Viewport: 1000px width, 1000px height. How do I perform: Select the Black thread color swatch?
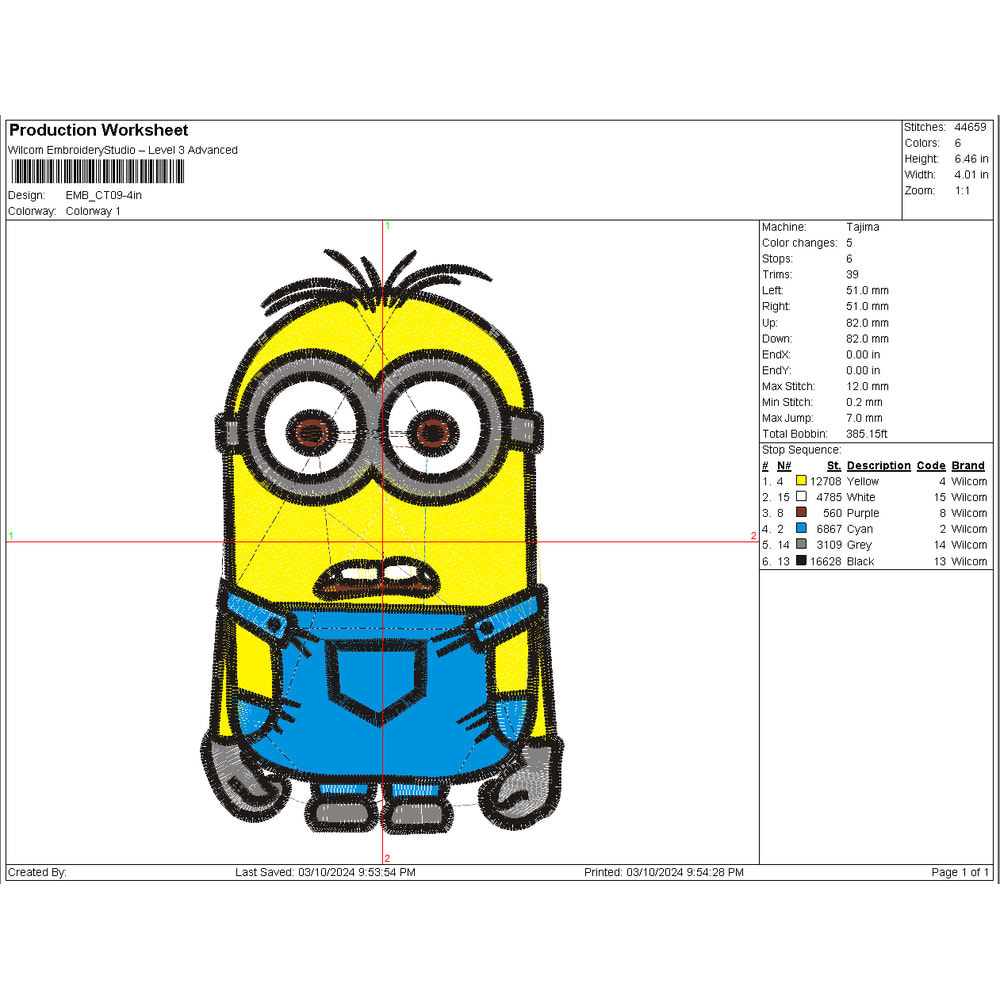coord(801,561)
